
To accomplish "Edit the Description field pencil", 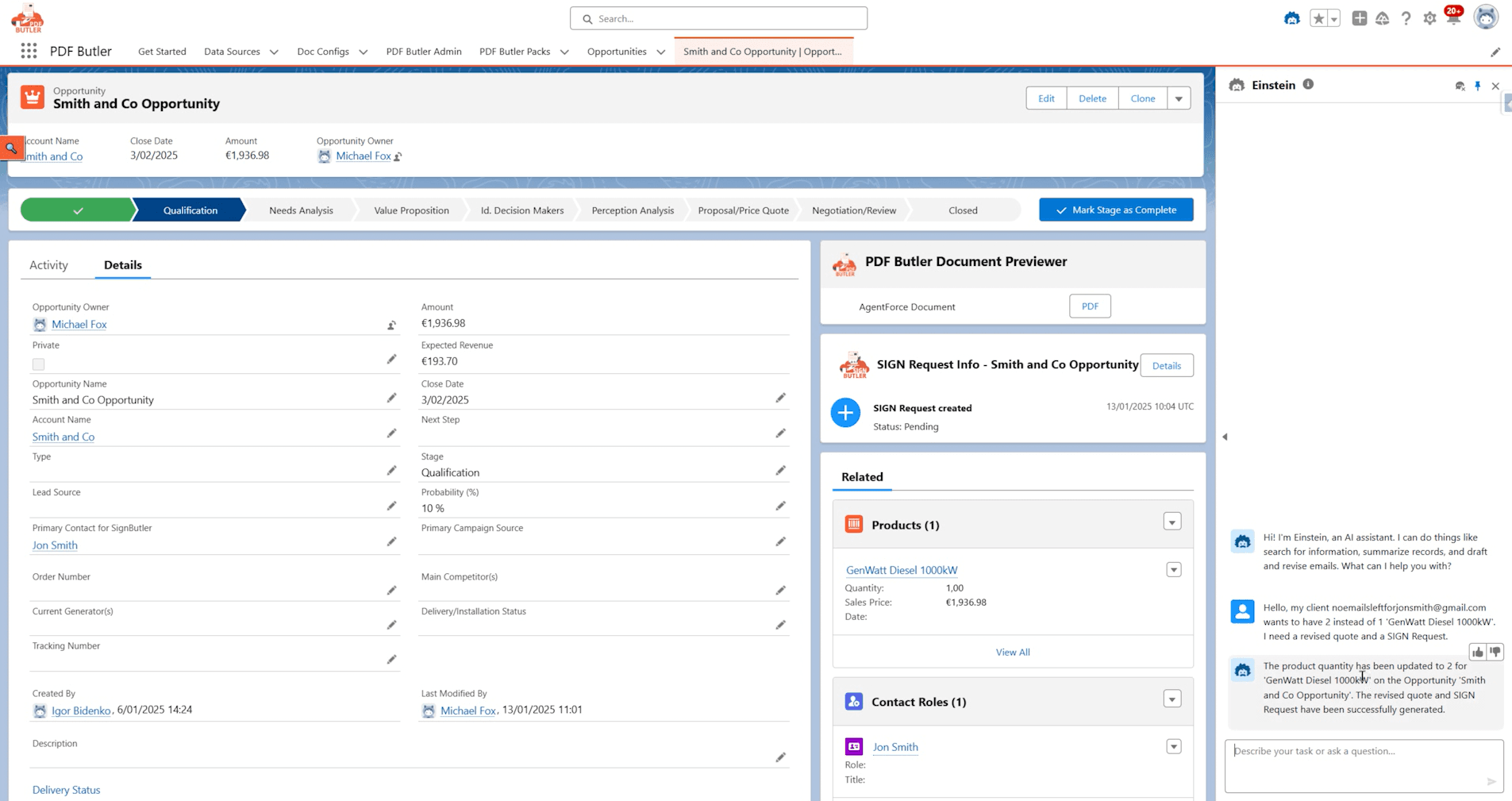I will (781, 758).
